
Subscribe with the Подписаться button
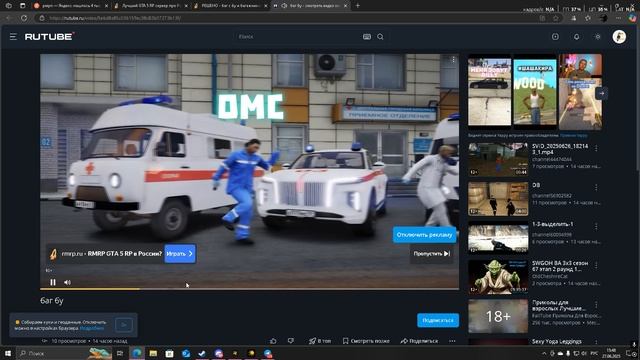[438, 320]
